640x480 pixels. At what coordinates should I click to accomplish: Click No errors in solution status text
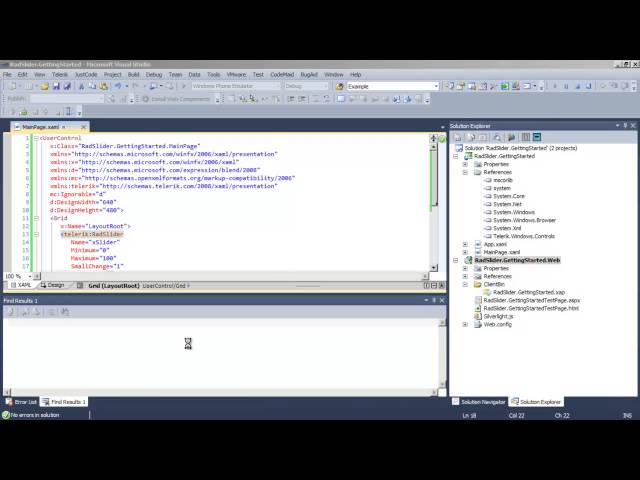(35, 415)
